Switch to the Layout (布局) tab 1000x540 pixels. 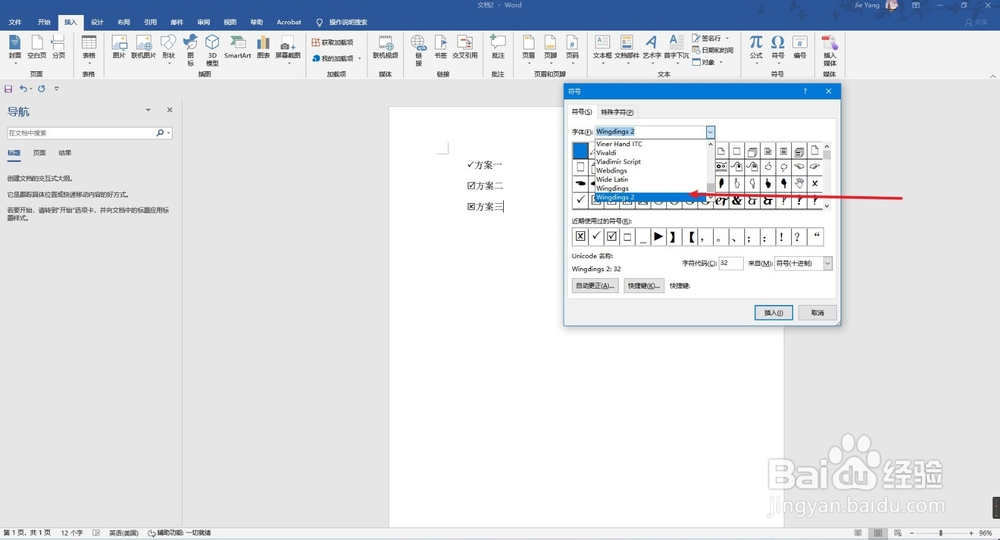click(124, 22)
